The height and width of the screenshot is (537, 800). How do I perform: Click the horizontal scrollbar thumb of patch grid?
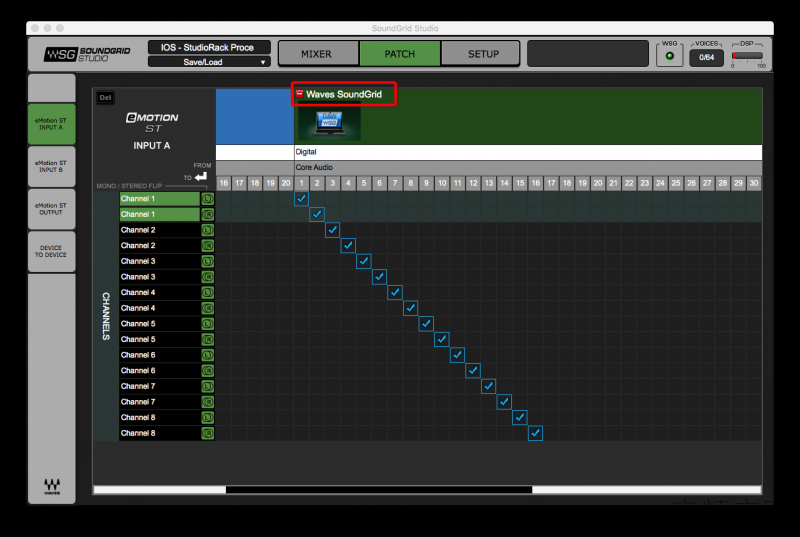click(379, 490)
